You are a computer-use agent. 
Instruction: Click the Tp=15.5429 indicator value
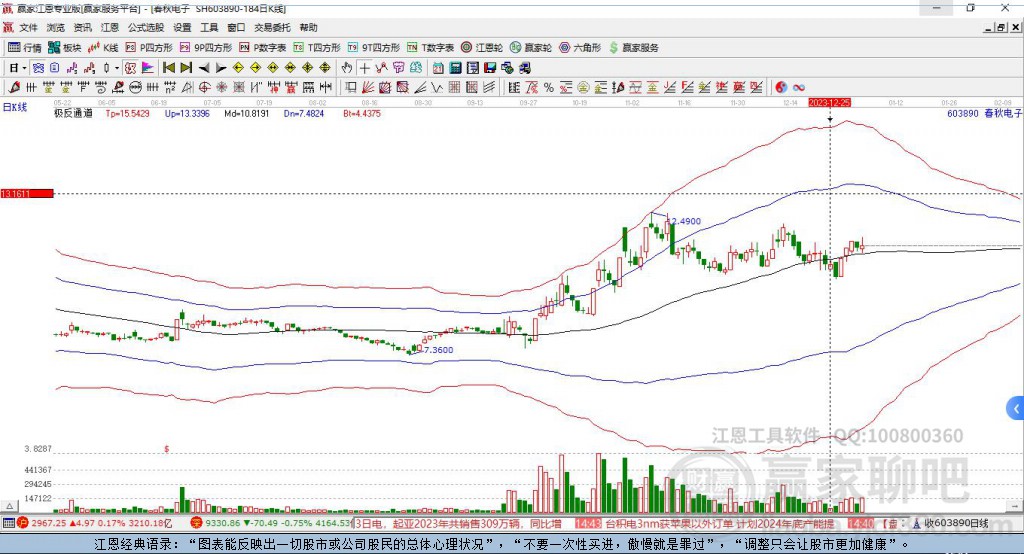[127, 113]
